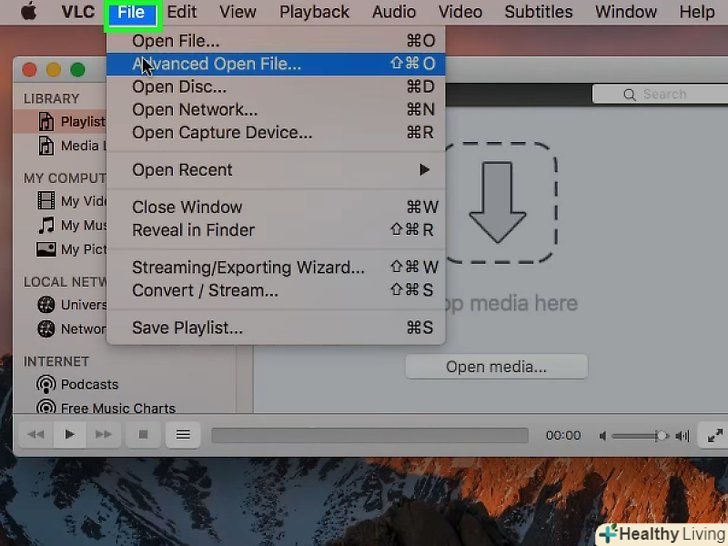Open the Playback menu
This screenshot has width=728, height=546.
(x=314, y=12)
